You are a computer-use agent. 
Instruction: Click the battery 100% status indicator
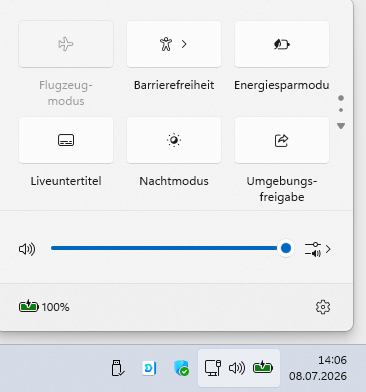[44, 307]
